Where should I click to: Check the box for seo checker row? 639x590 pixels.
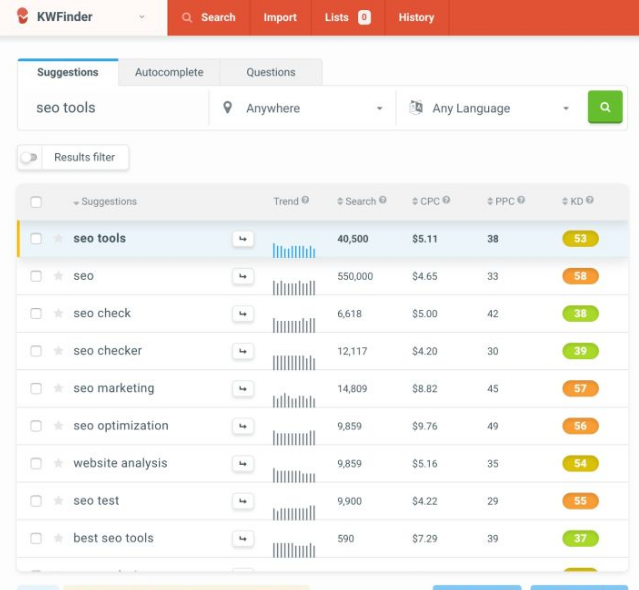pos(36,351)
